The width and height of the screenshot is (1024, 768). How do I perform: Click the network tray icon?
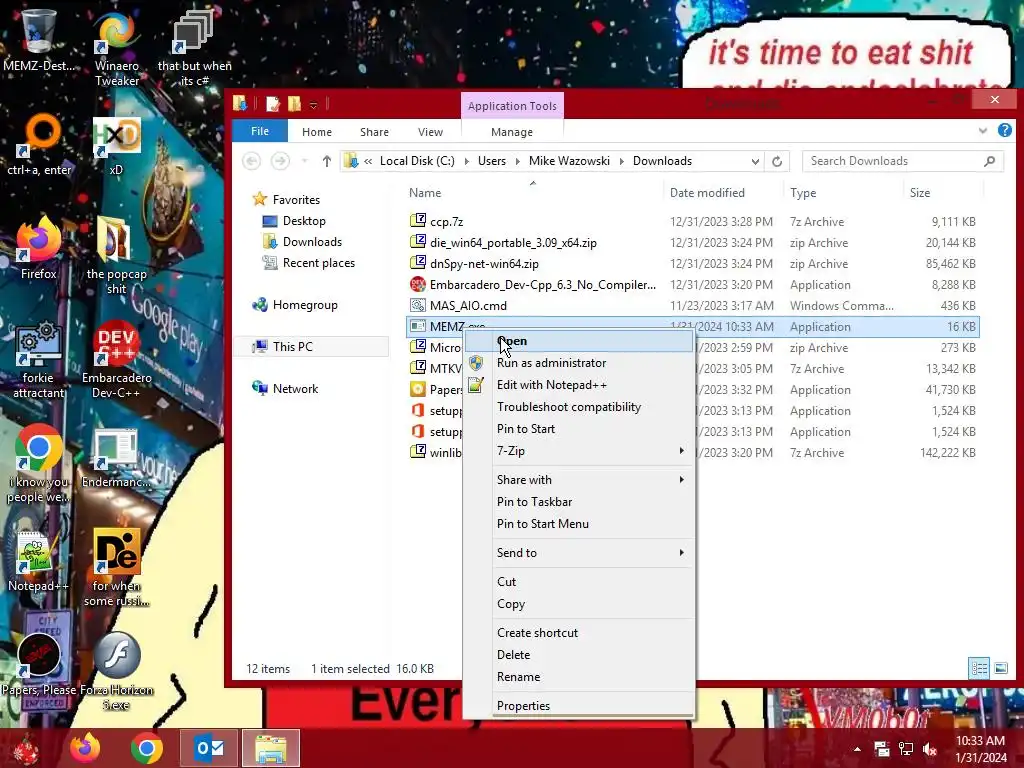pyautogui.click(x=906, y=749)
